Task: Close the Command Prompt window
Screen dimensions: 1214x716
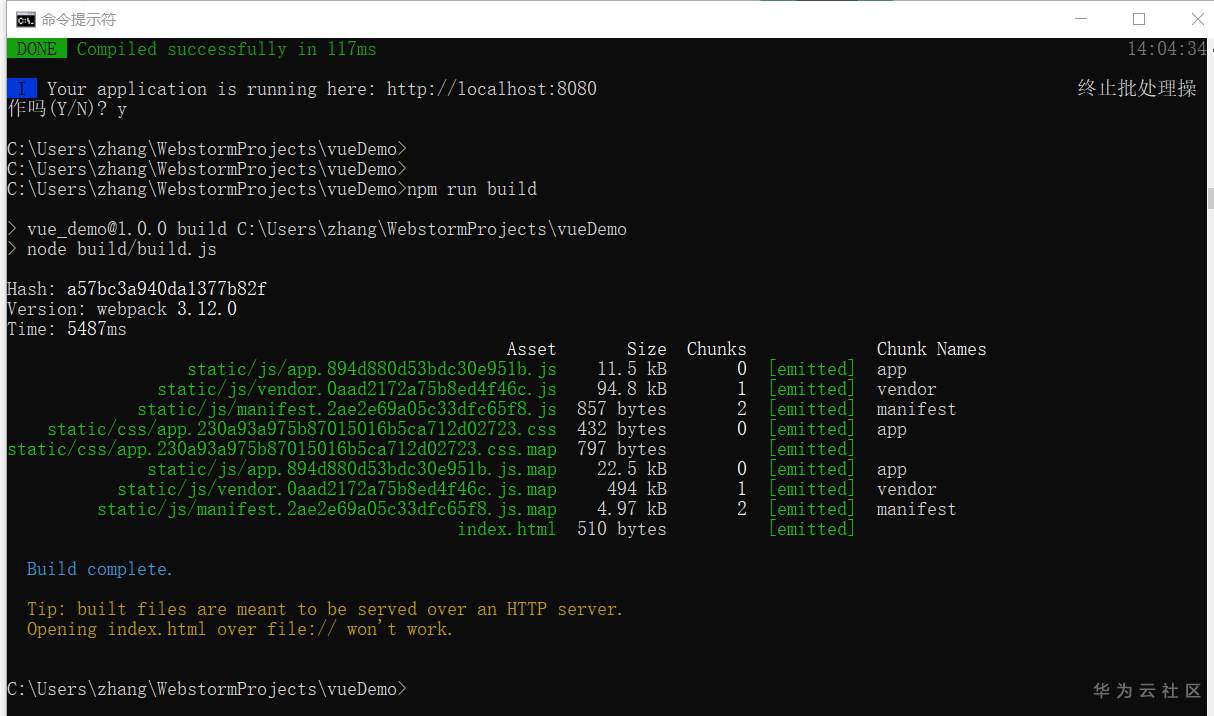Action: (x=1196, y=18)
